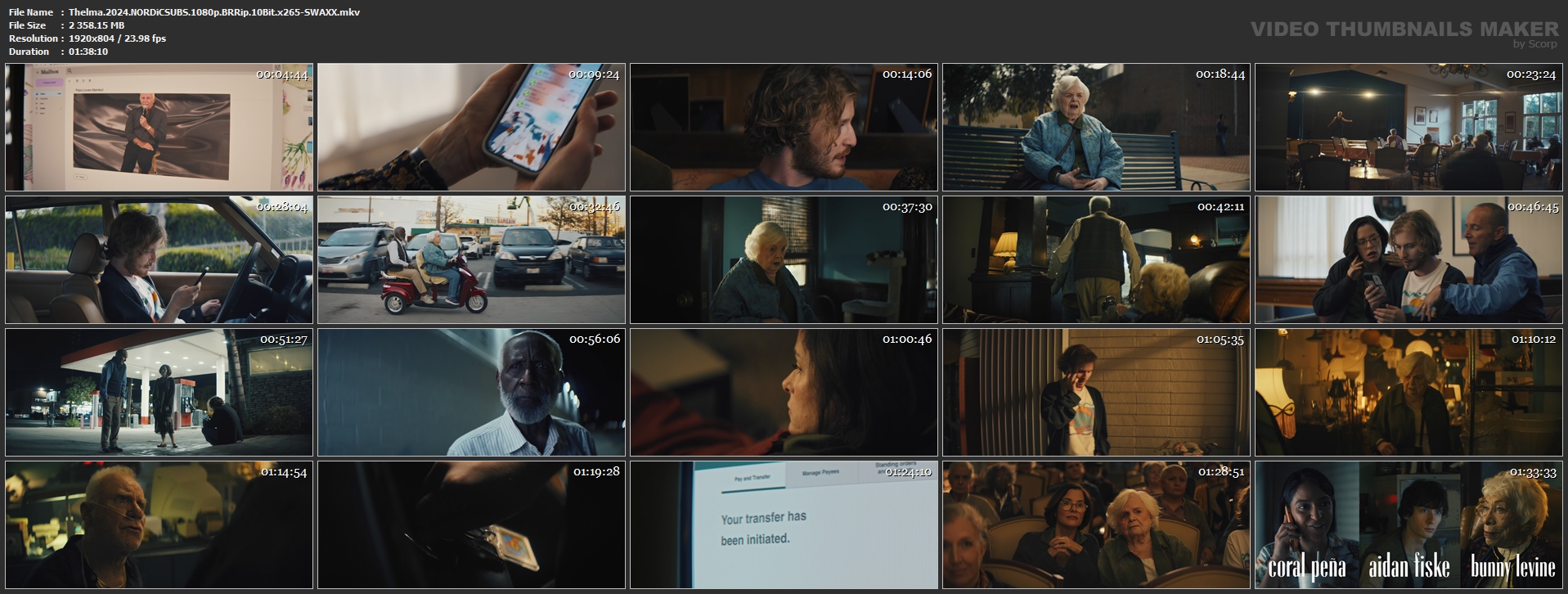Image resolution: width=1568 pixels, height=594 pixels.
Task: Click the 'File Name' label
Action: [31, 12]
